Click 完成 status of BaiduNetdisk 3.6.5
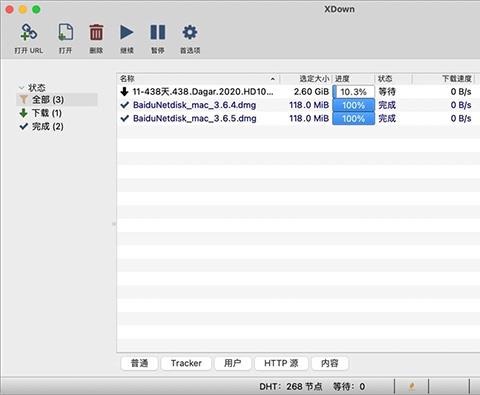Screen dimensions: 480x395 coord(387,118)
